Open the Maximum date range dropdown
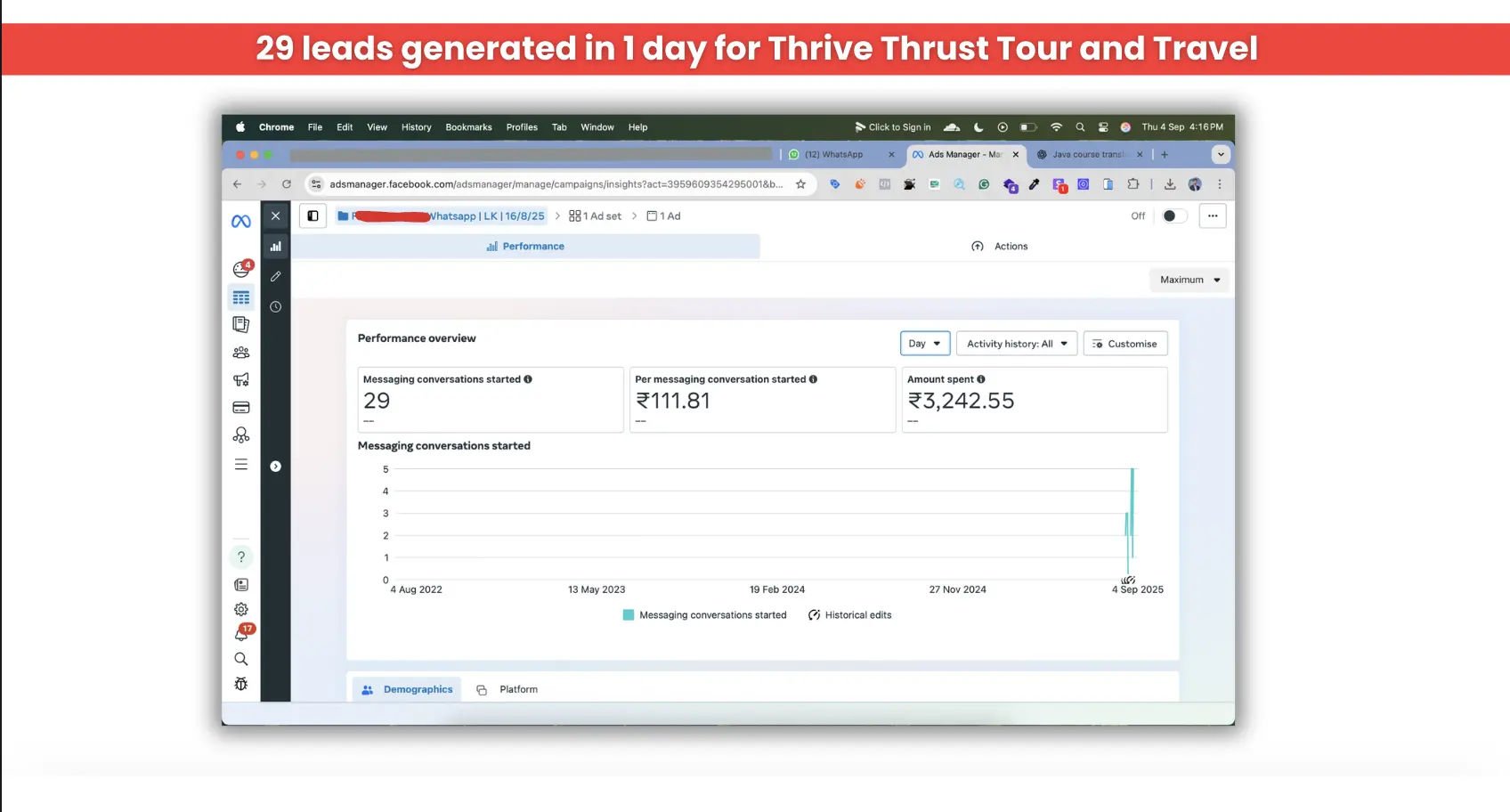The width and height of the screenshot is (1510, 812). click(x=1189, y=280)
